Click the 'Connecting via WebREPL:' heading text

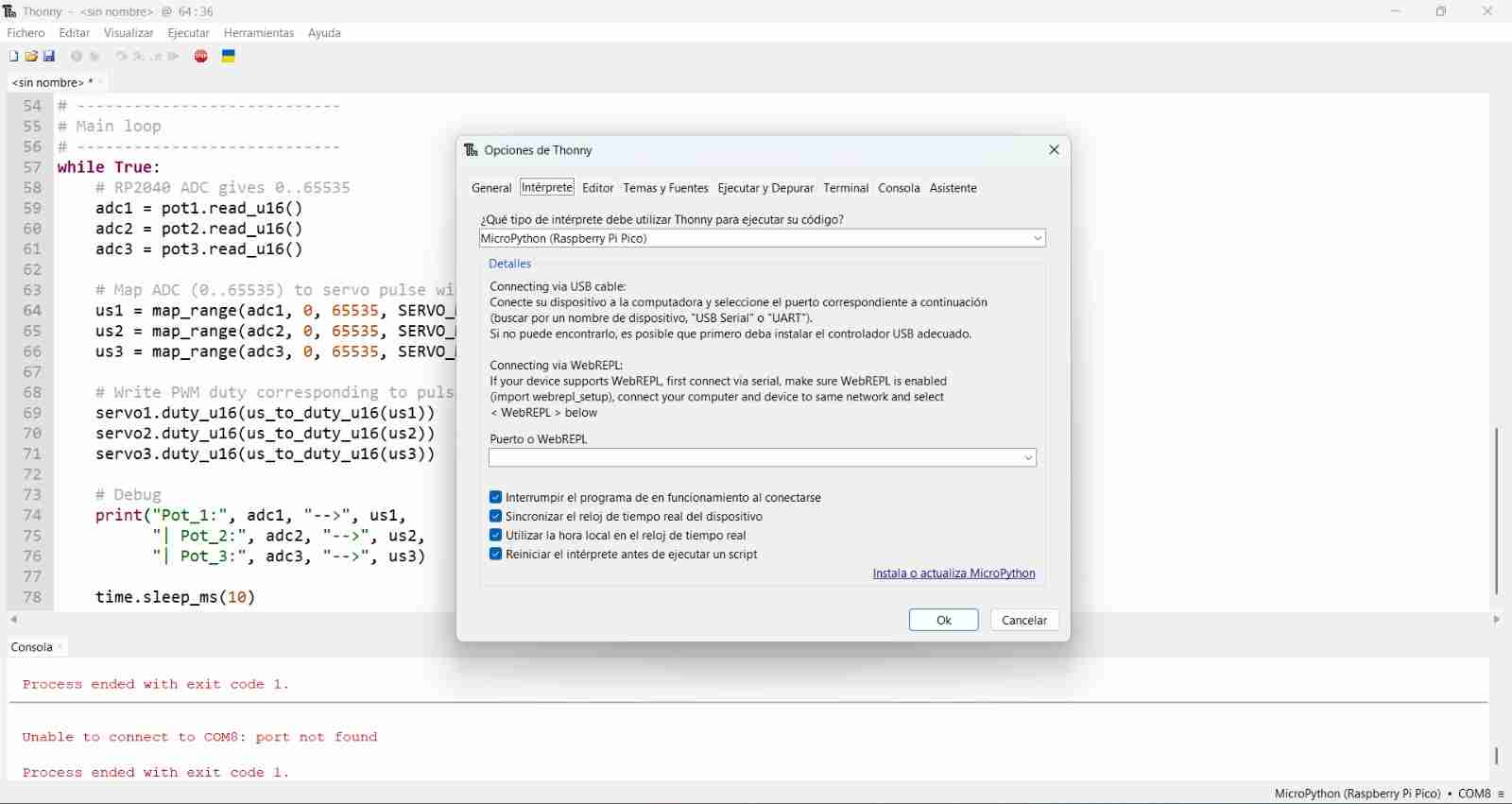[557, 365]
